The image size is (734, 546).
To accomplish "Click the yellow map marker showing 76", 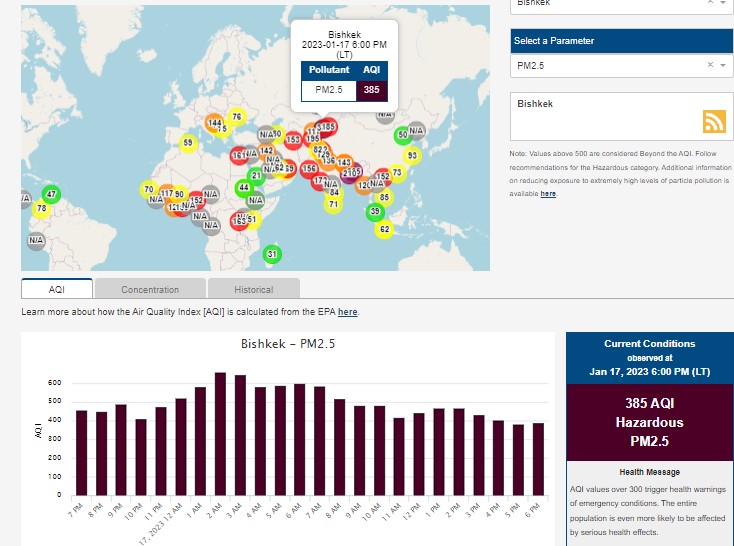I will point(236,117).
